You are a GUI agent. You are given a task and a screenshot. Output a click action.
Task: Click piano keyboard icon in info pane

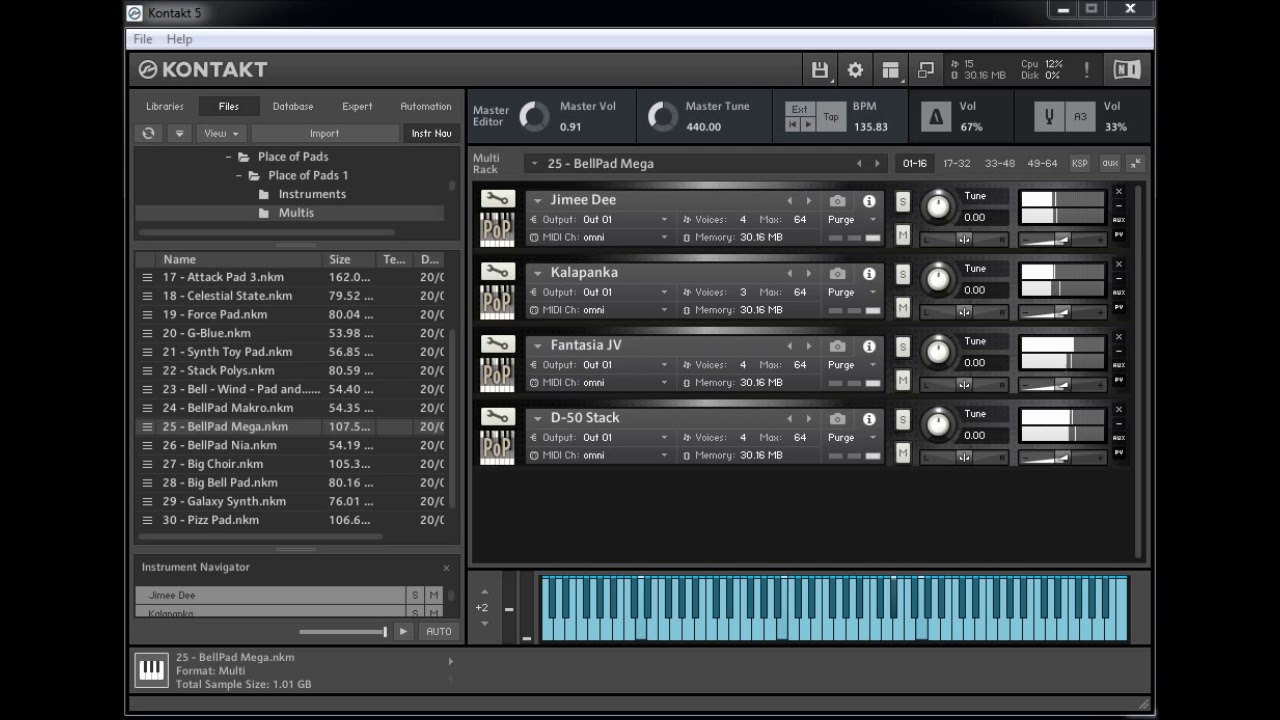[152, 670]
